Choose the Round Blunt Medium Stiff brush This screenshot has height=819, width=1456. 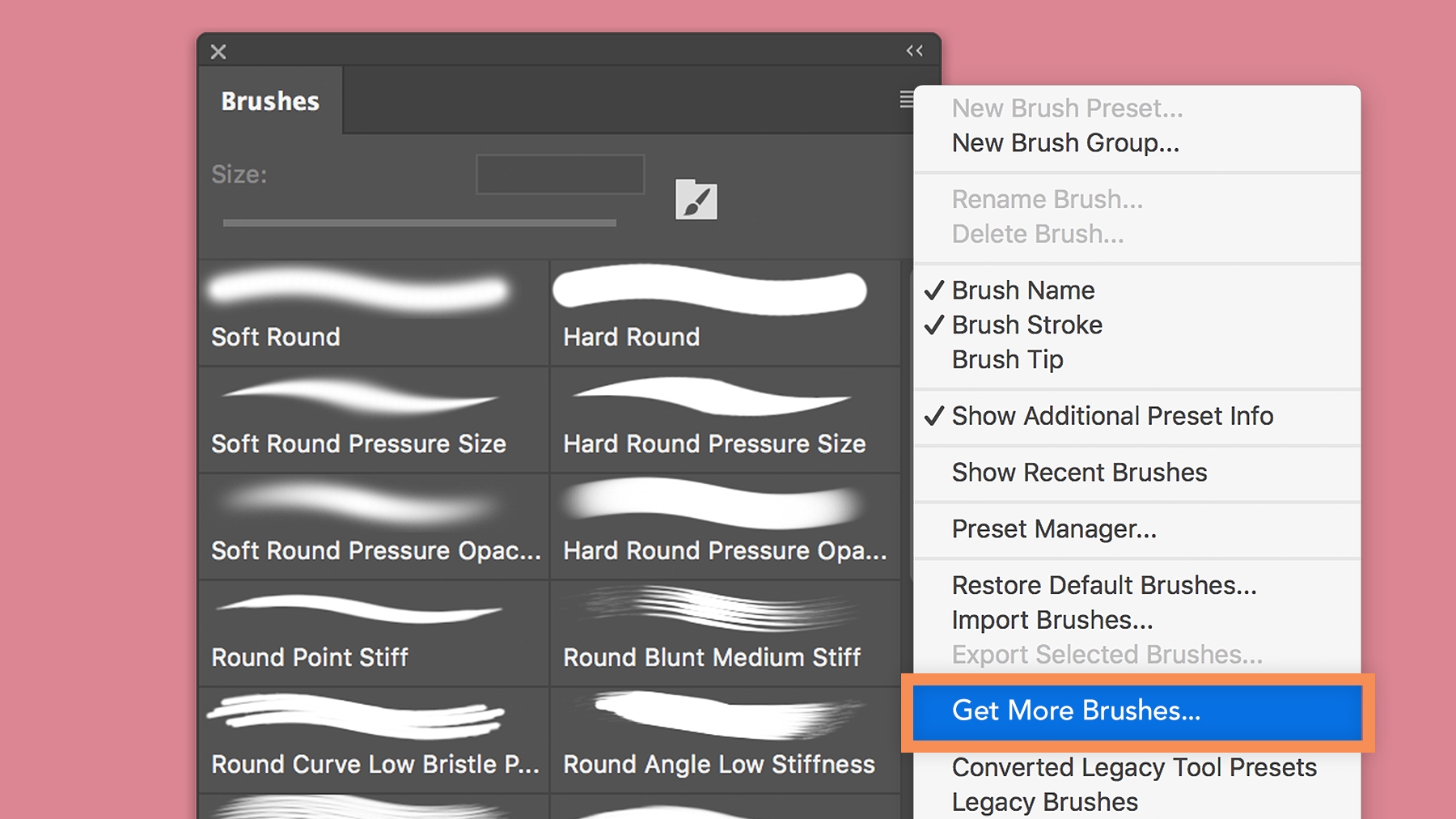click(726, 633)
